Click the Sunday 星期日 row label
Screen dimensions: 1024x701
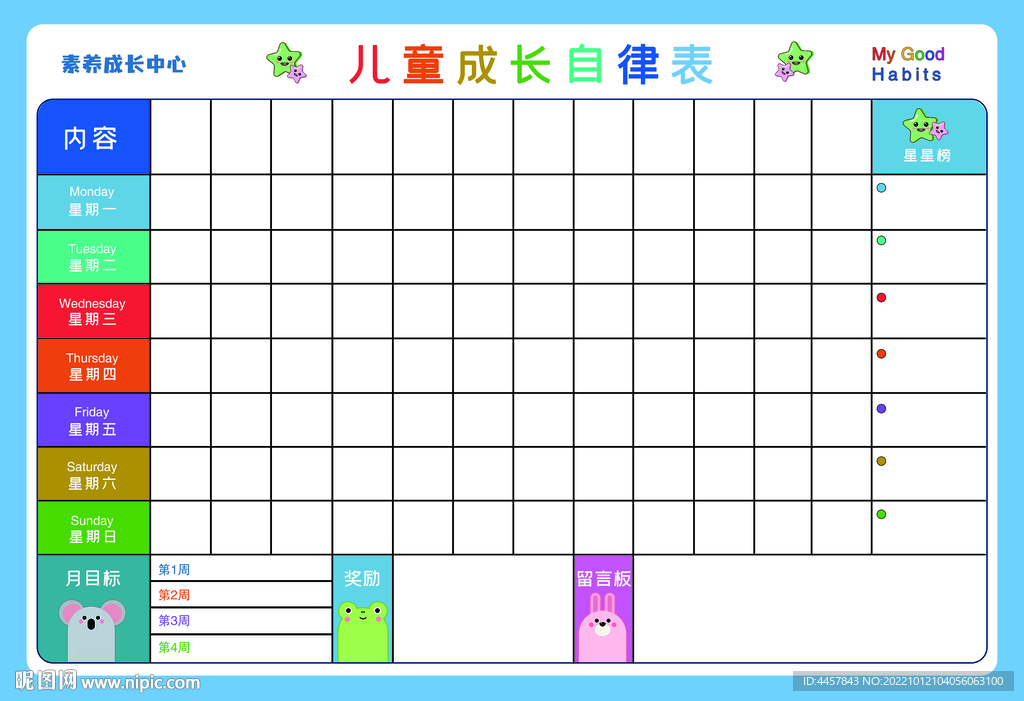pos(94,528)
